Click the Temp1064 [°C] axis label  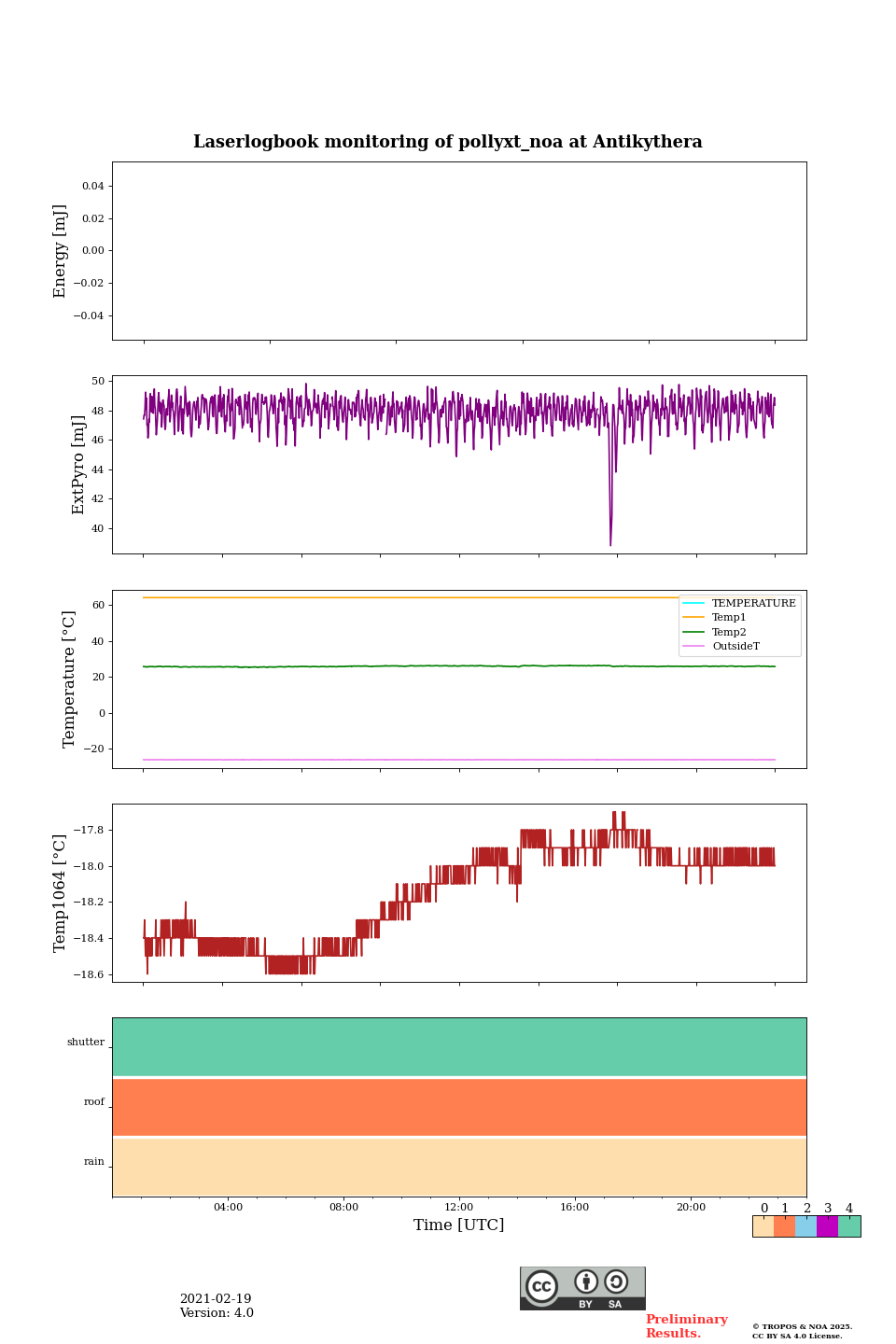click(61, 893)
